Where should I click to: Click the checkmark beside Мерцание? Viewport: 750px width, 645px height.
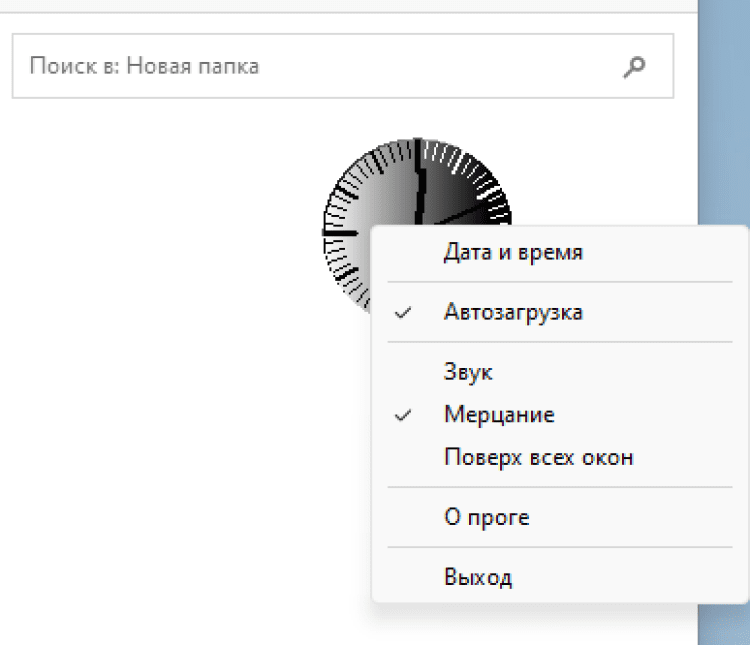403,415
